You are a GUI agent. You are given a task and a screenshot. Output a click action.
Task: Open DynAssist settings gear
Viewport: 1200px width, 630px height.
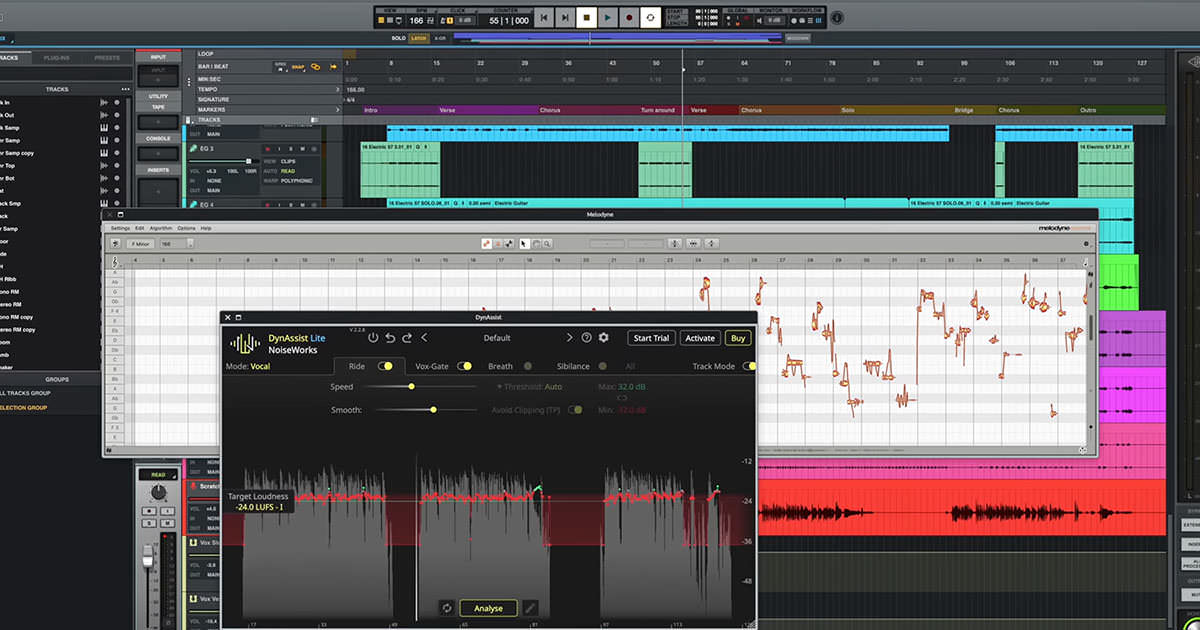[x=603, y=338]
